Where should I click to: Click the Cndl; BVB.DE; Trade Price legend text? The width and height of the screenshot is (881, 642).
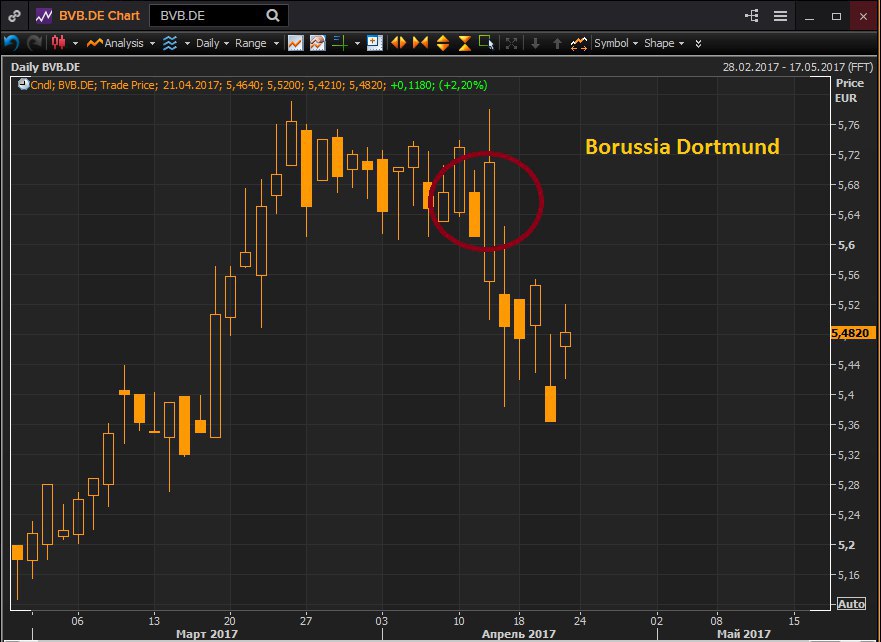tap(93, 85)
